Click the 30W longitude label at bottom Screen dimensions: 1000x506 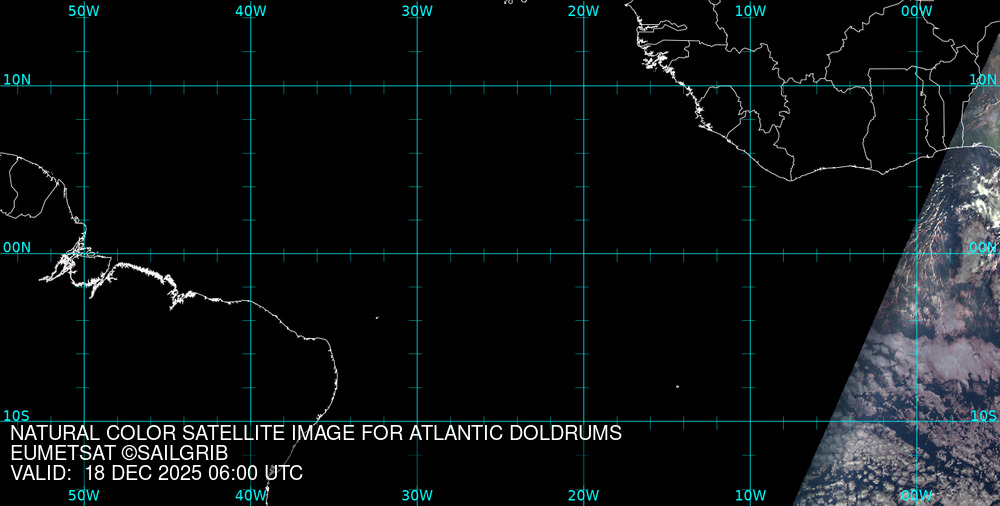417,495
